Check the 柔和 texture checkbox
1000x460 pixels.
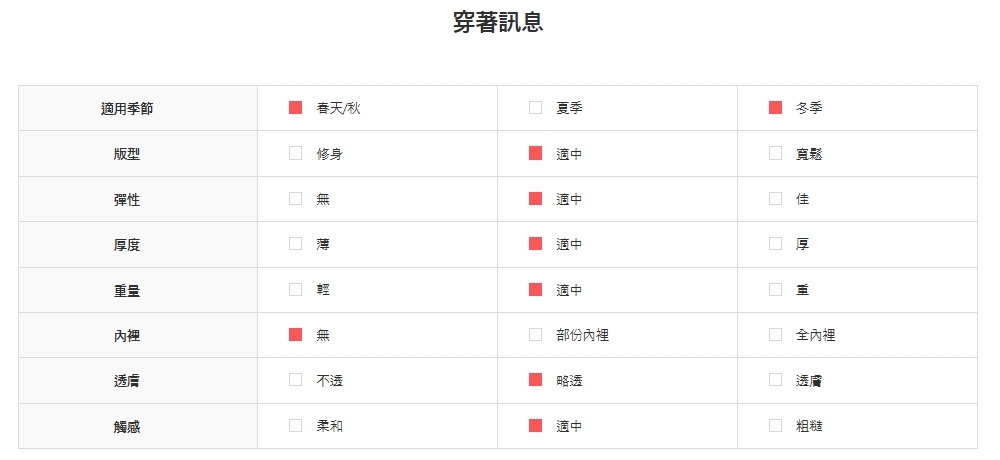(295, 426)
